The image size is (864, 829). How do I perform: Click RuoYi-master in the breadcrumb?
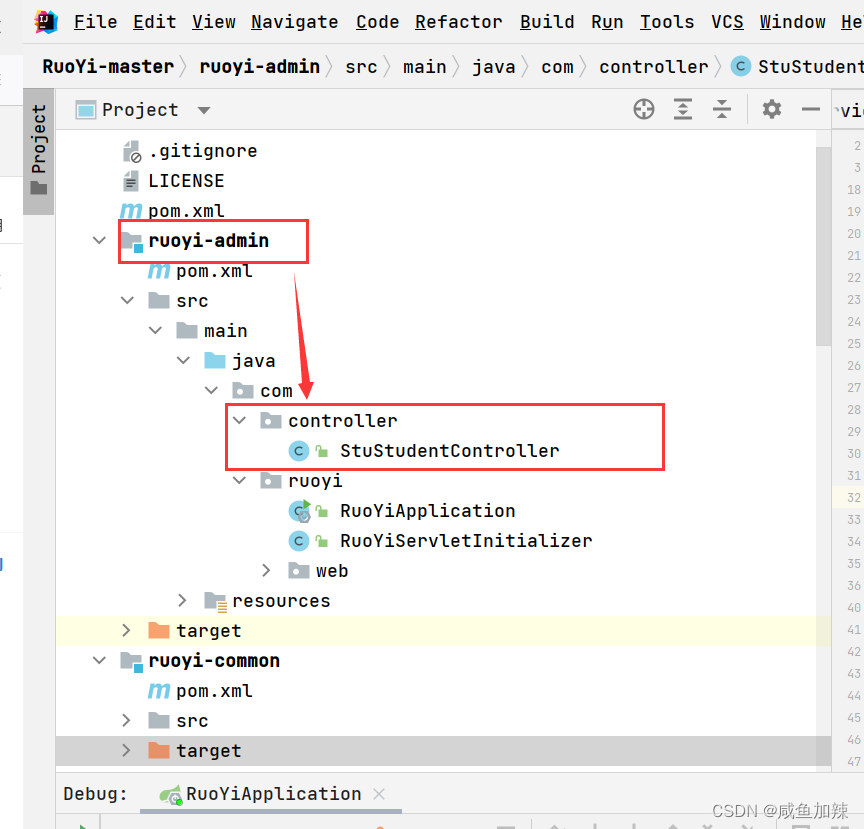coord(108,67)
